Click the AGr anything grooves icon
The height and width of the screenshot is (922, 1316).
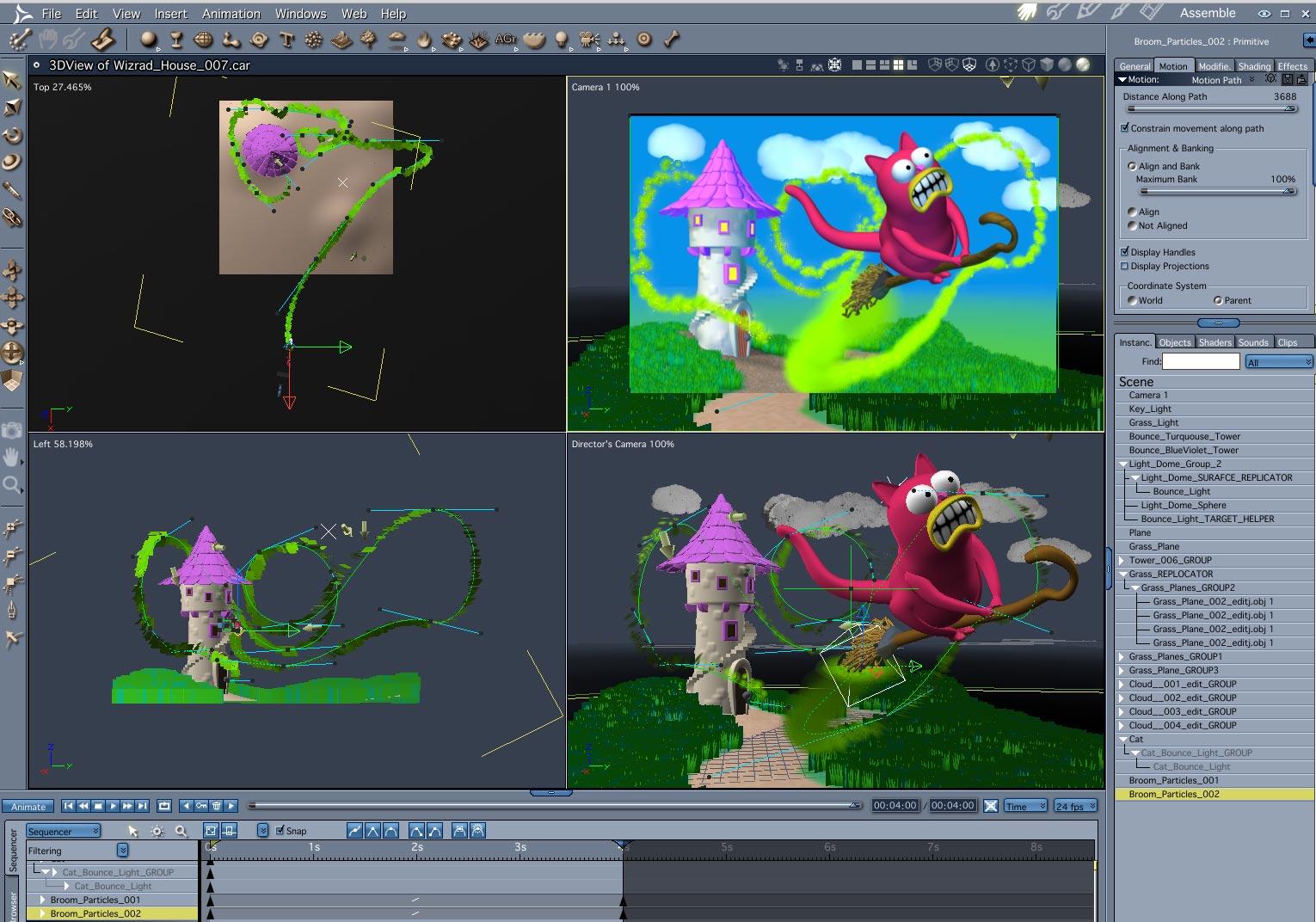[506, 40]
